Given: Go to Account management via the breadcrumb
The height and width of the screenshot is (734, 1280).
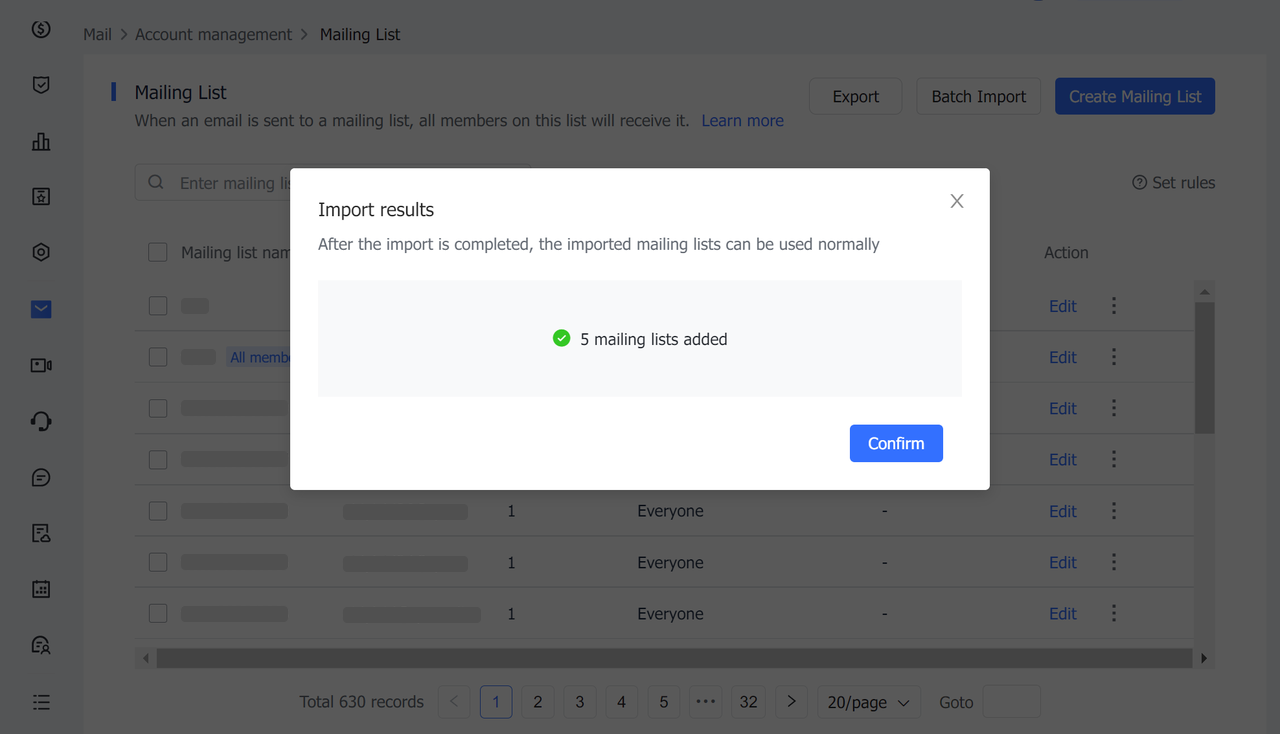Looking at the screenshot, I should pyautogui.click(x=213, y=34).
